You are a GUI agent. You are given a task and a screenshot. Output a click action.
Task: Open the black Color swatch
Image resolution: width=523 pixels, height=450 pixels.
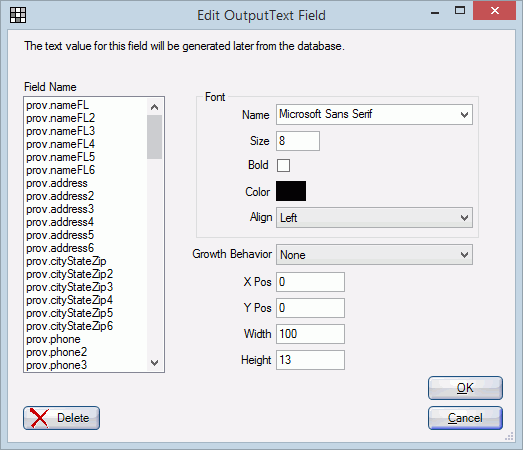pyautogui.click(x=291, y=191)
